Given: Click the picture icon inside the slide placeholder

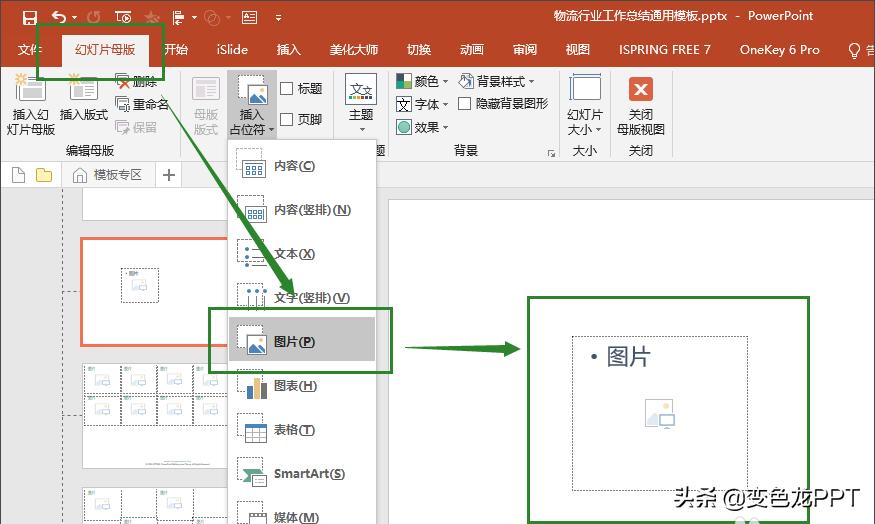Looking at the screenshot, I should pyautogui.click(x=660, y=414).
